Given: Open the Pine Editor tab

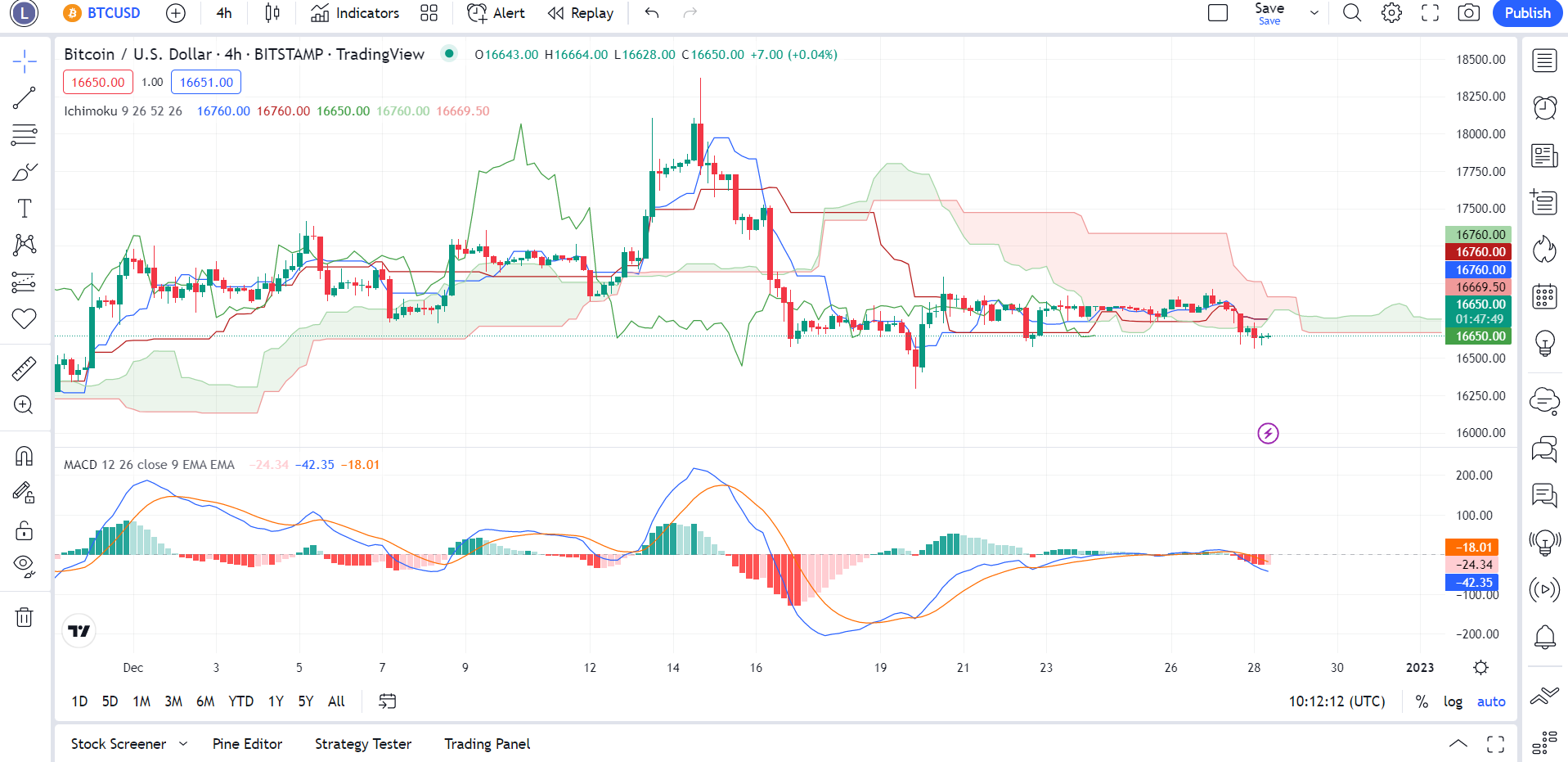Looking at the screenshot, I should click(247, 744).
